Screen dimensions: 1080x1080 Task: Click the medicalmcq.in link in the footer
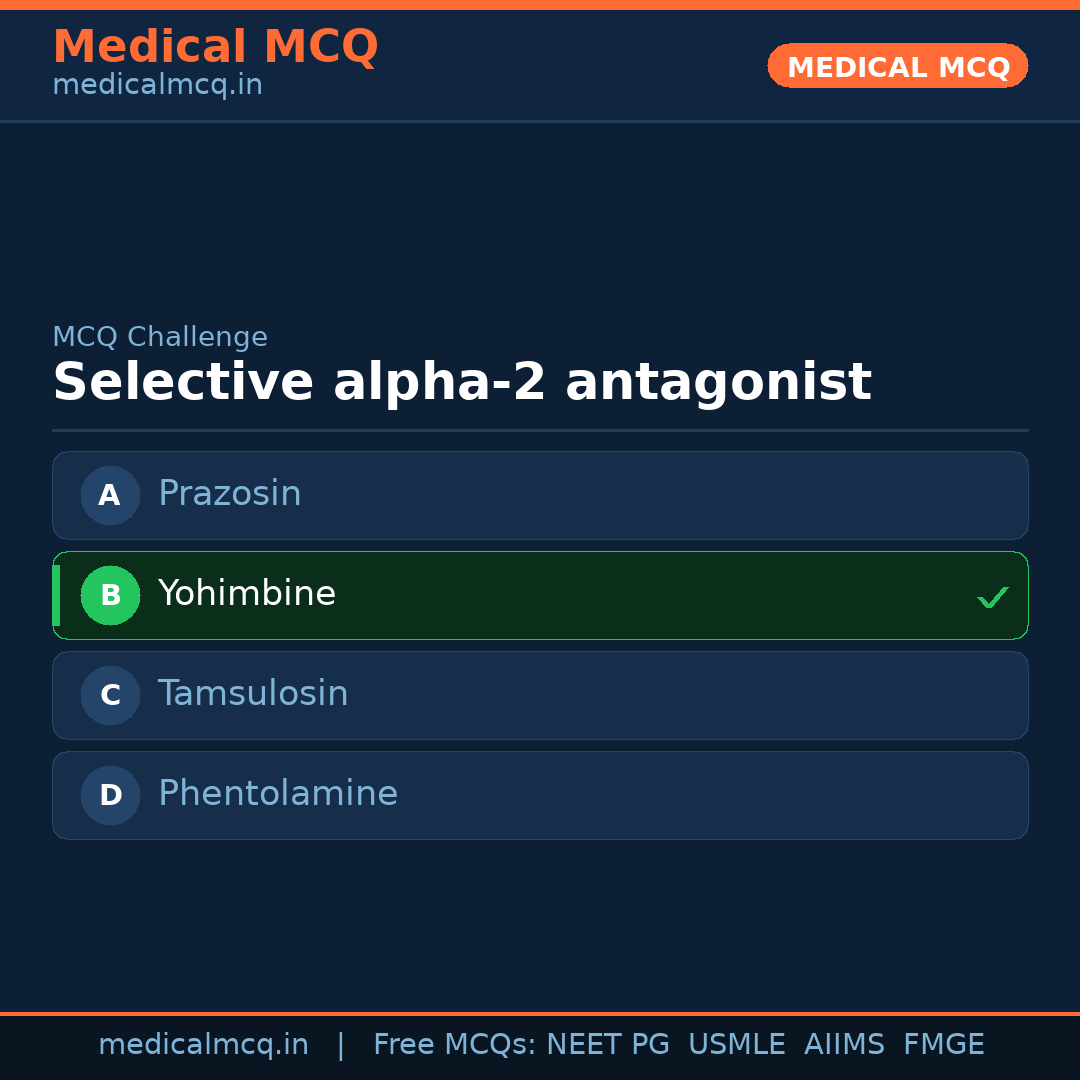[x=204, y=1044]
